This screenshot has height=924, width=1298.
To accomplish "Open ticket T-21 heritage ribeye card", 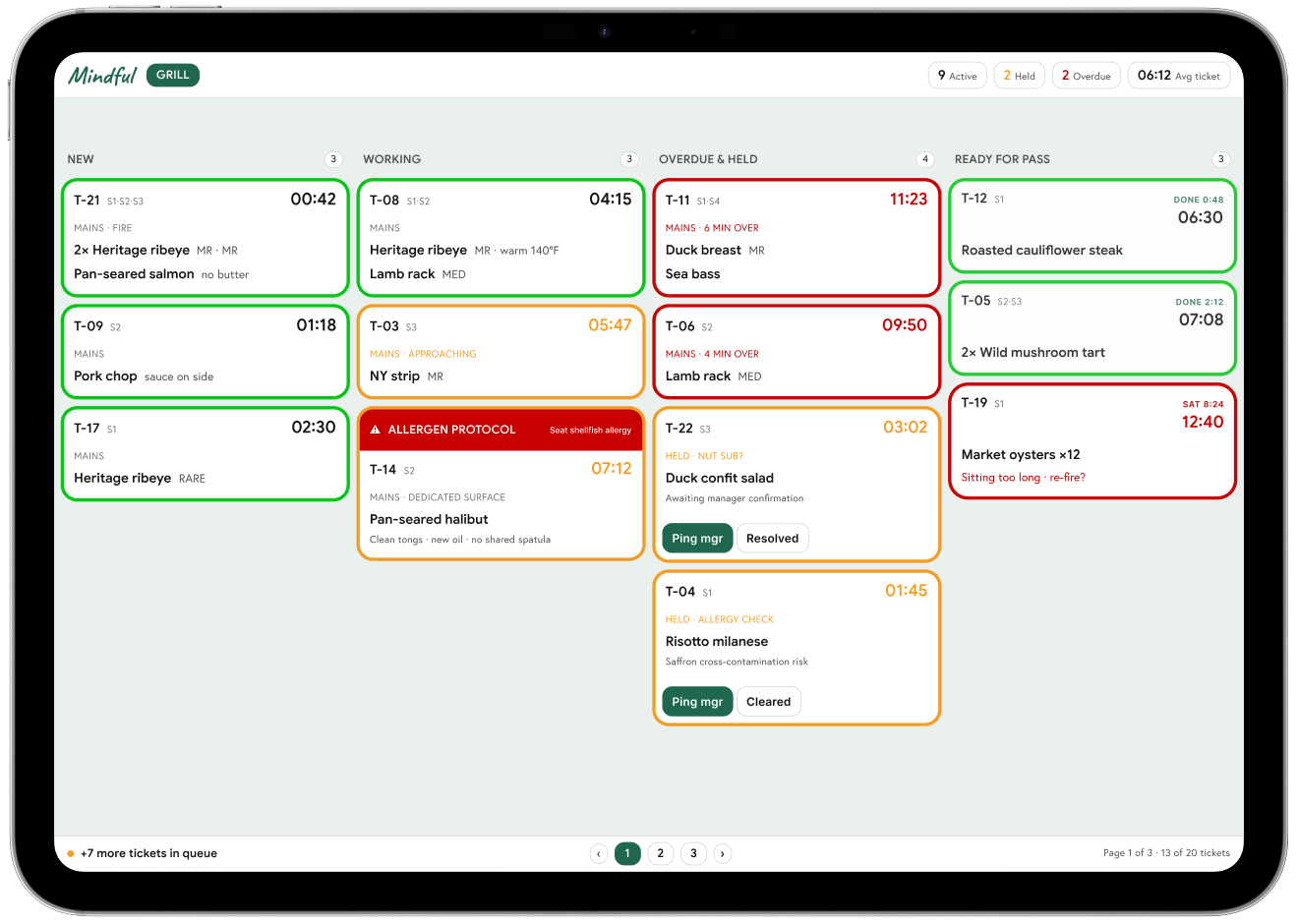I will click(206, 237).
